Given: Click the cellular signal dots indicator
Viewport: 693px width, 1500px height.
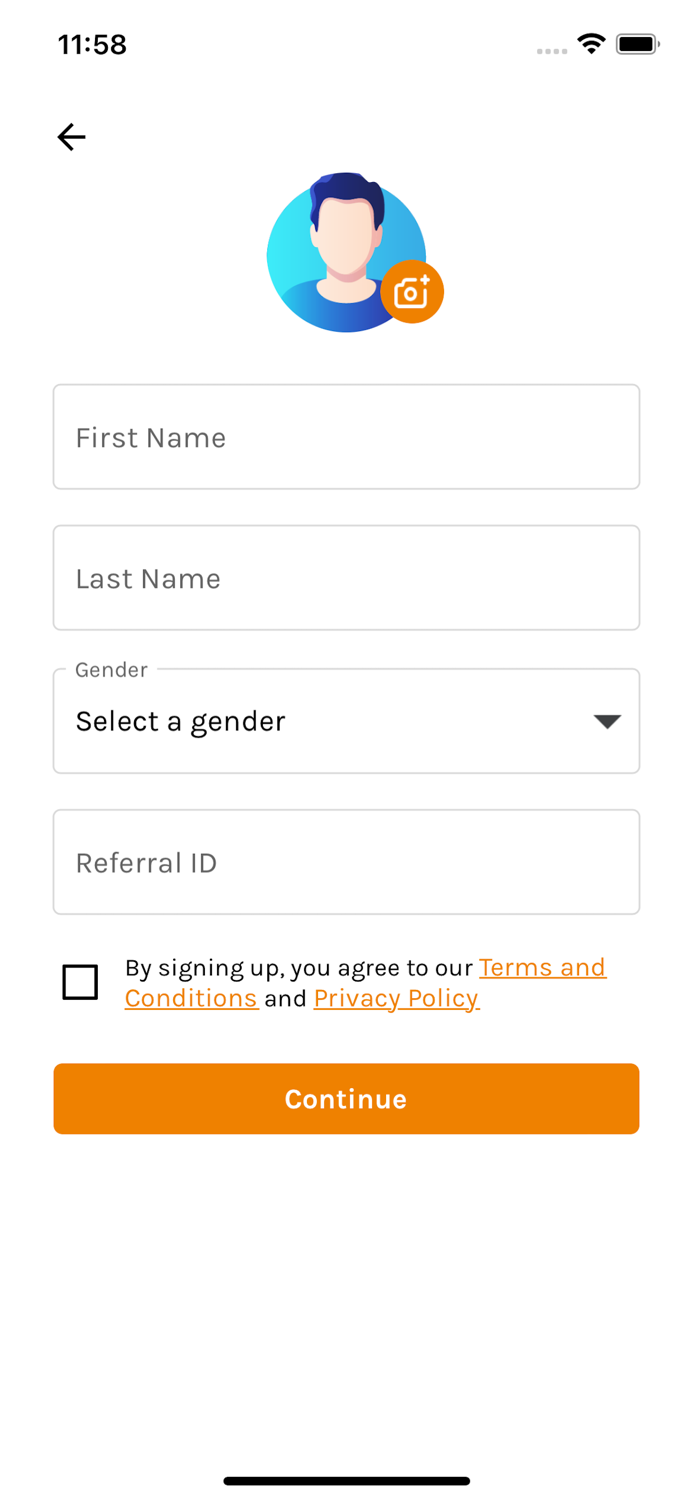Looking at the screenshot, I should pyautogui.click(x=551, y=50).
